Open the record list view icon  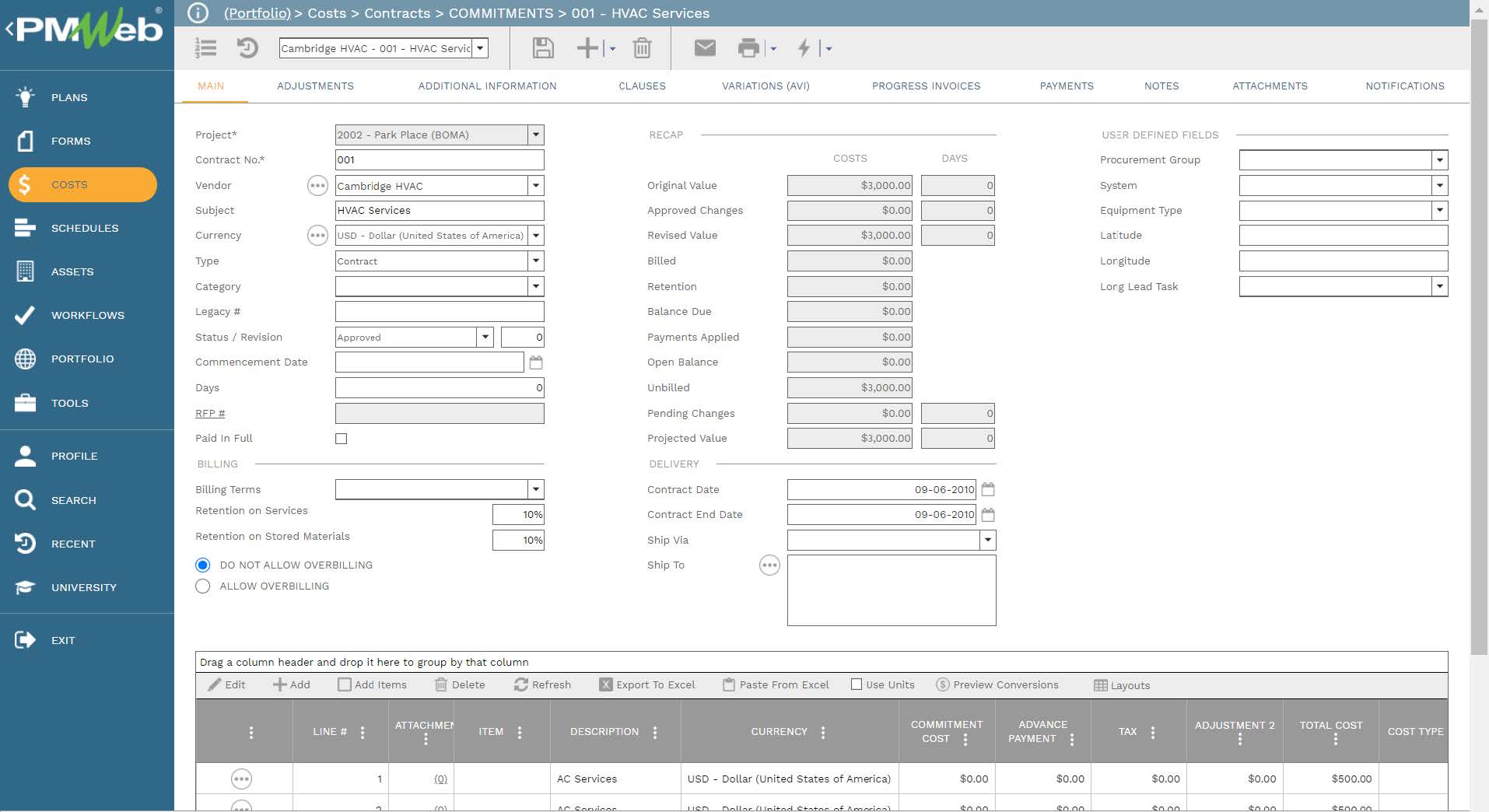click(x=205, y=48)
